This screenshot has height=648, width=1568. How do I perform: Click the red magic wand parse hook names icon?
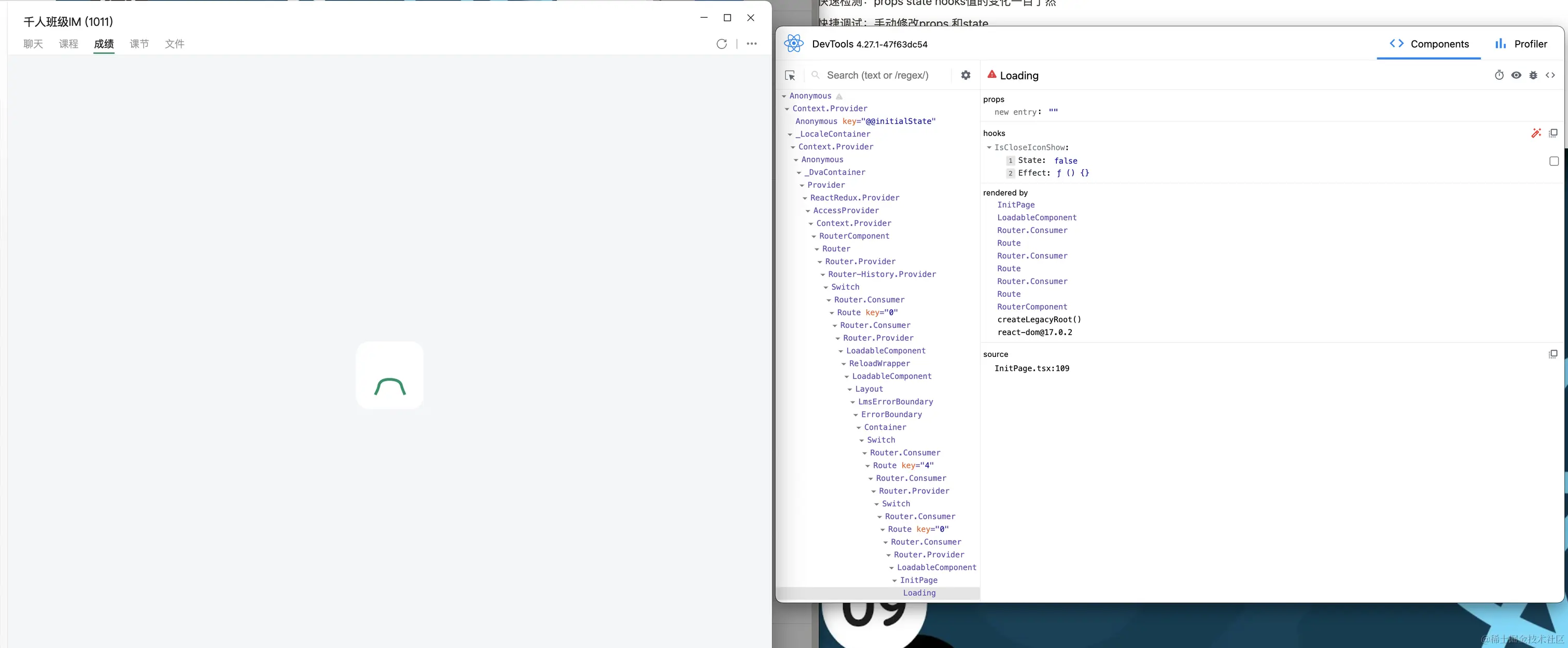[x=1536, y=133]
